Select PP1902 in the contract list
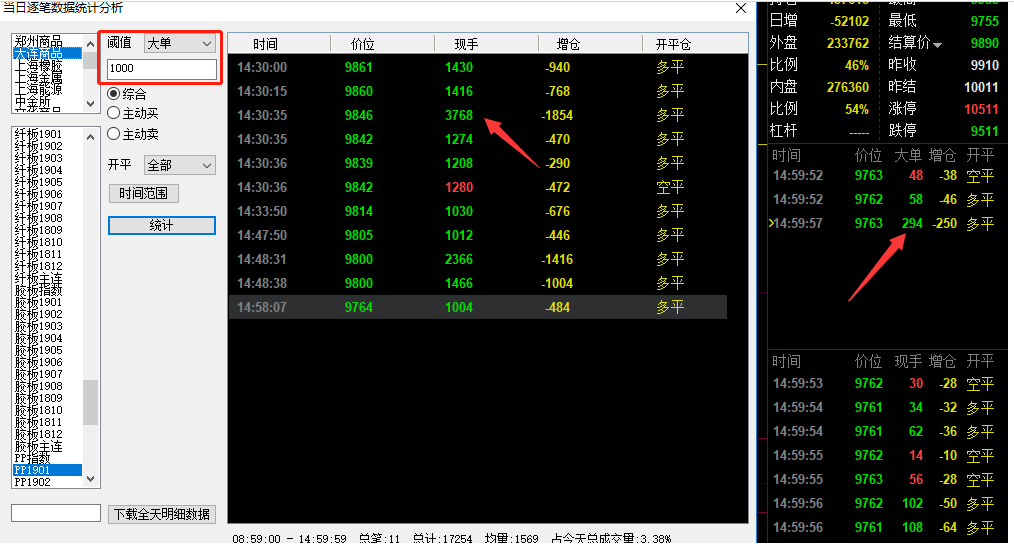 tap(32, 481)
